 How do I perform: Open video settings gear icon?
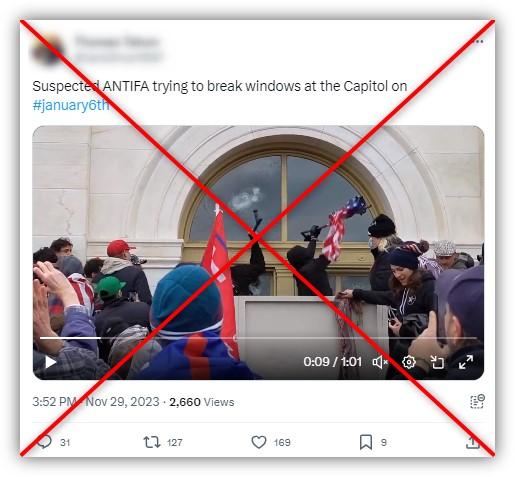[x=409, y=362]
